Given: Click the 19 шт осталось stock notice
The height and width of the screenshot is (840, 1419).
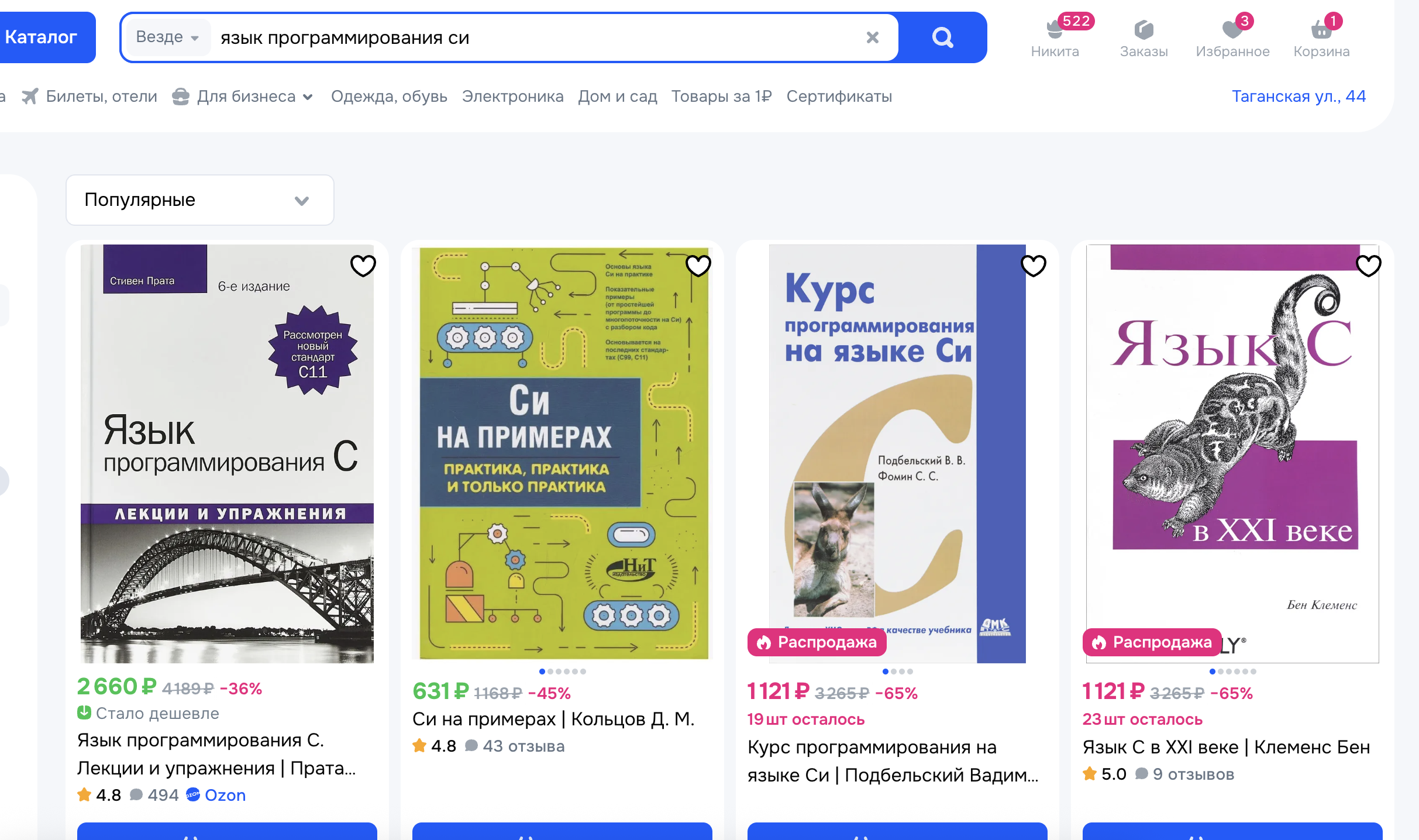Looking at the screenshot, I should [806, 719].
